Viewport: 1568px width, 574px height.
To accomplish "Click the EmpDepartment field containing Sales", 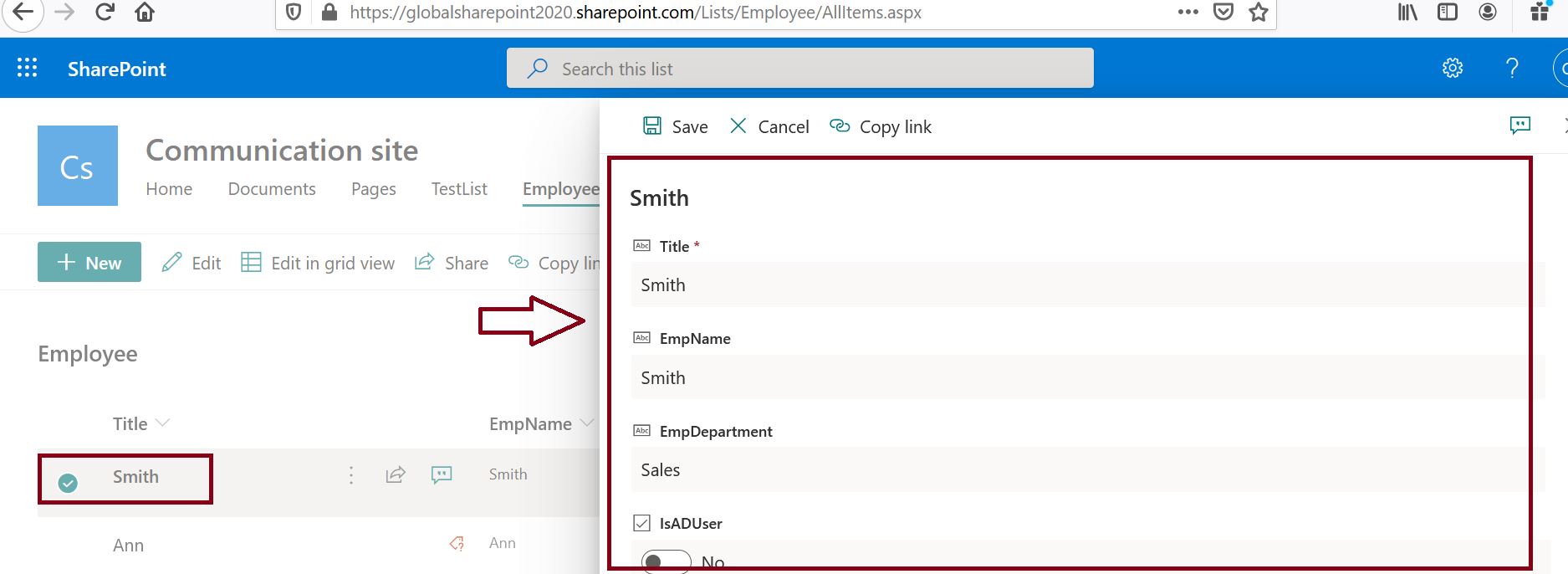I will (x=1088, y=469).
